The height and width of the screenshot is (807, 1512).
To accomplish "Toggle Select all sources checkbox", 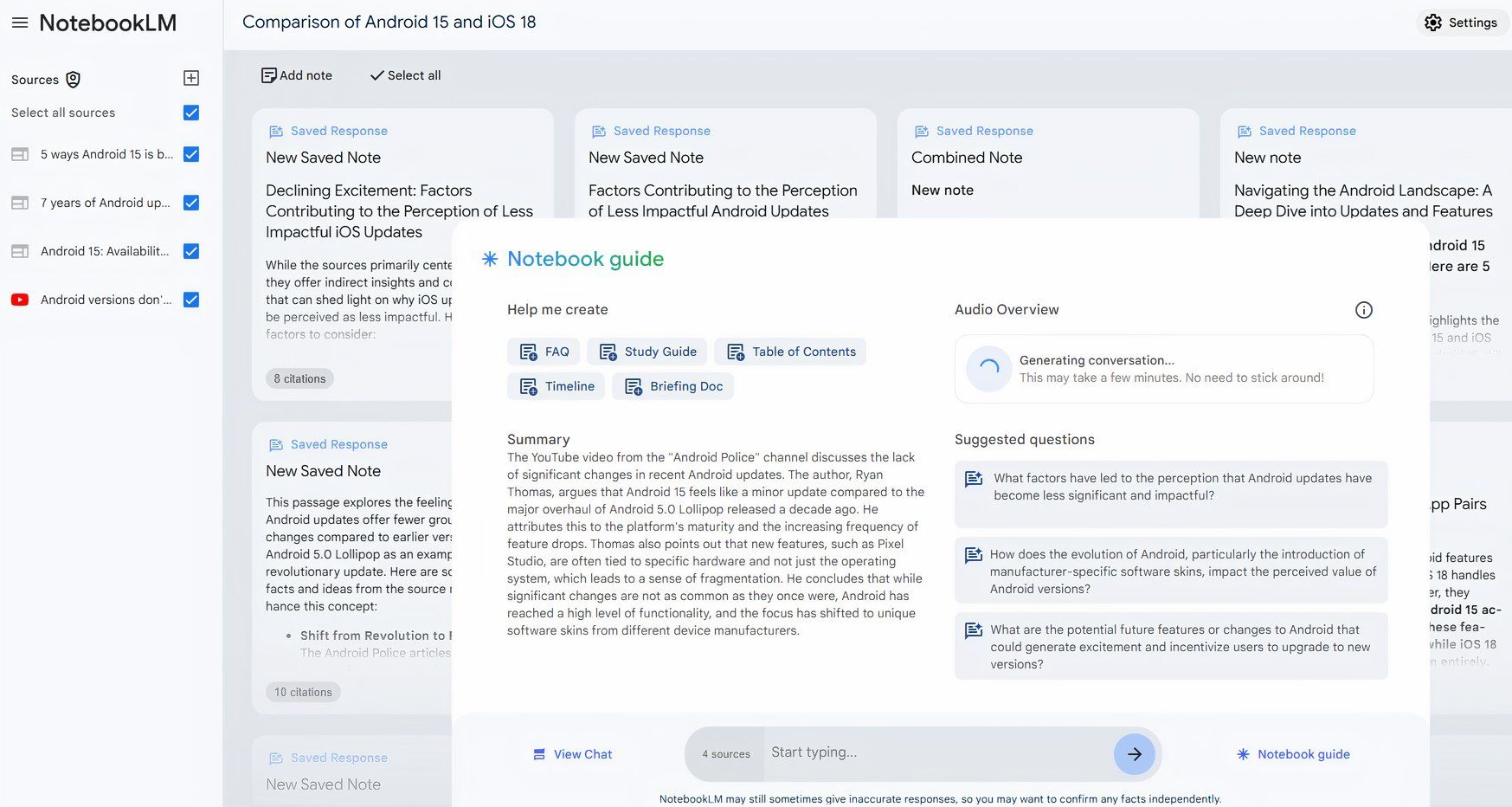I will click(191, 113).
